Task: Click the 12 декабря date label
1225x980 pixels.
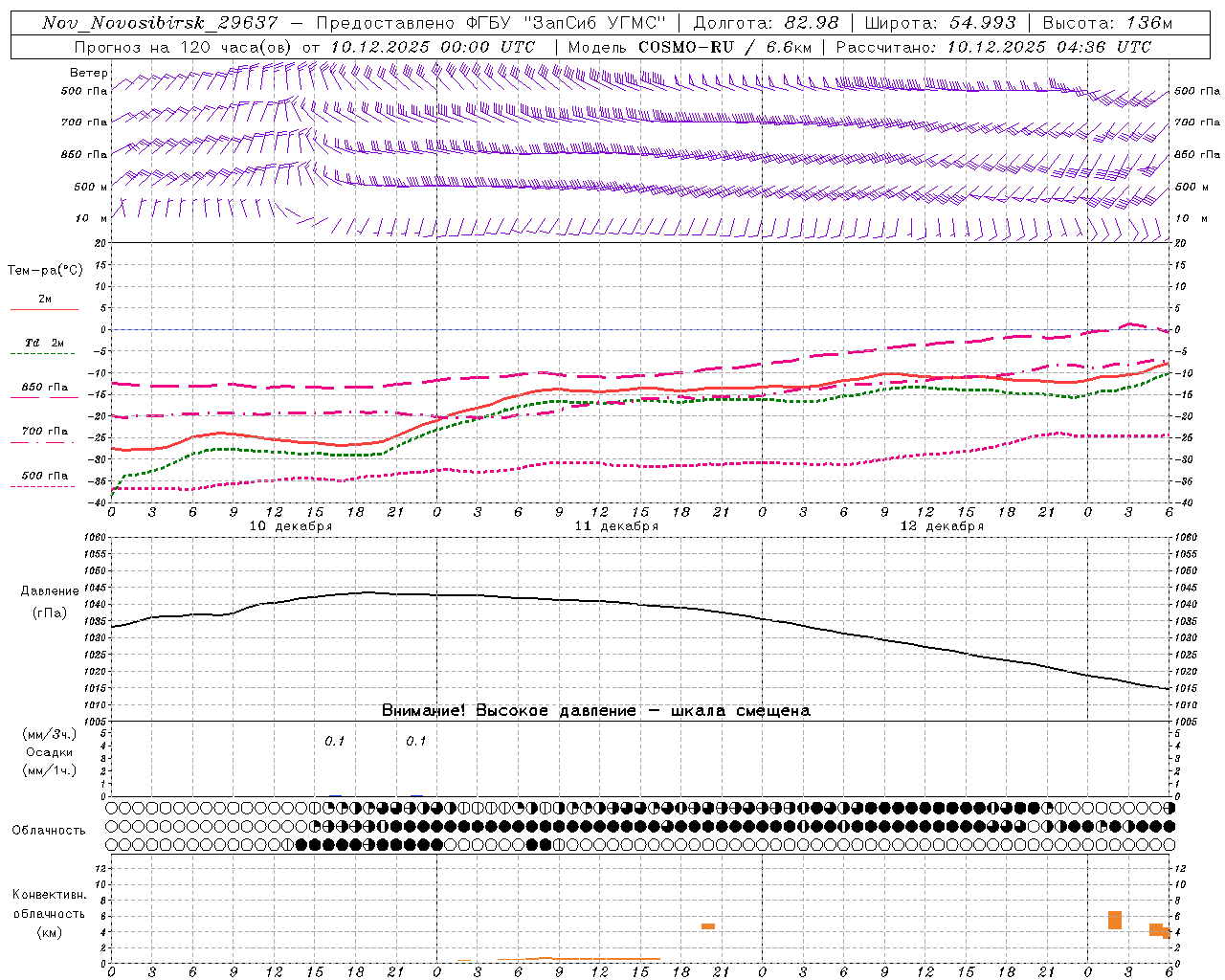Action: click(x=942, y=526)
